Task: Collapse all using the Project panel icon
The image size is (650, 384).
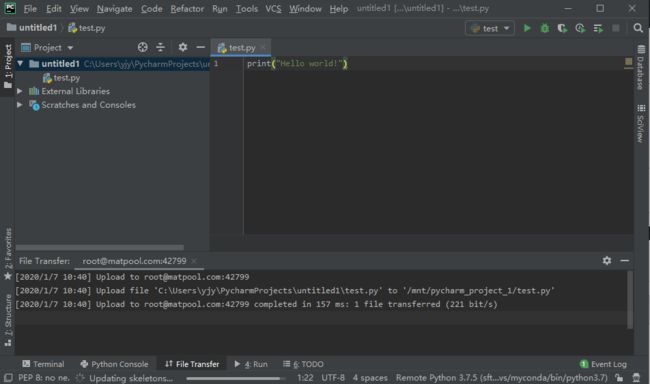Action: pos(160,47)
